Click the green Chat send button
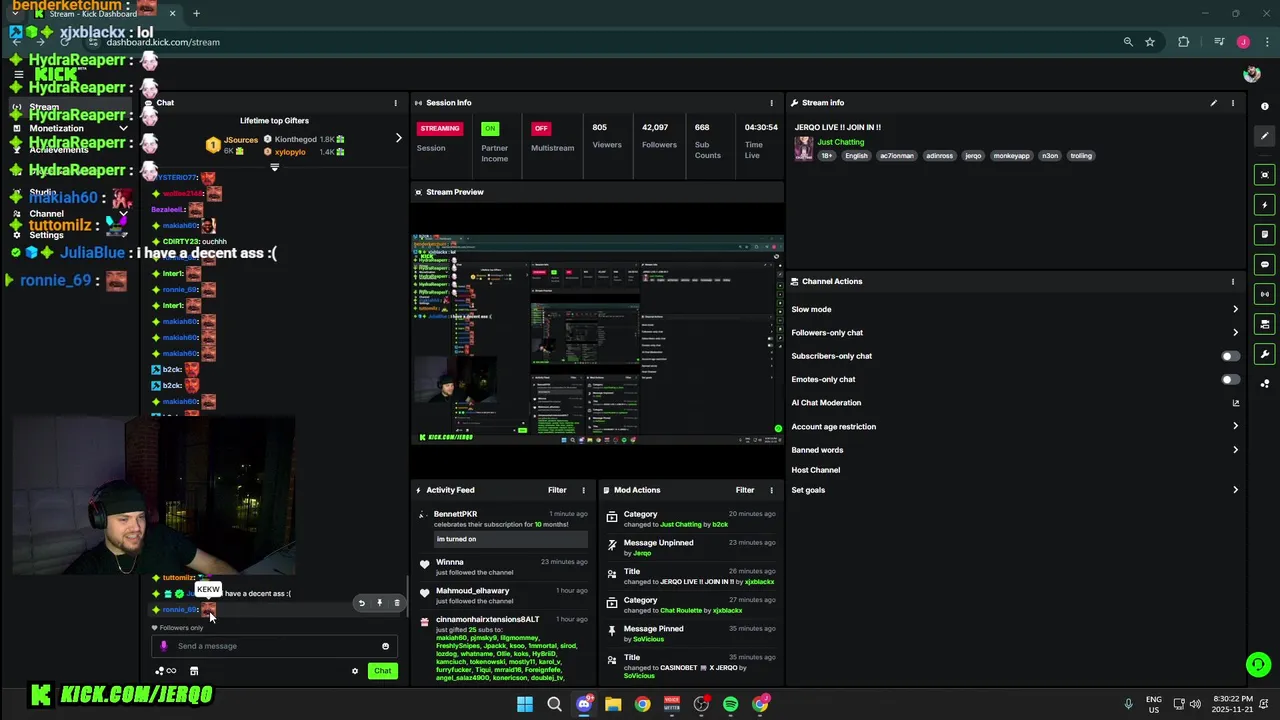The image size is (1280, 720). [x=382, y=671]
